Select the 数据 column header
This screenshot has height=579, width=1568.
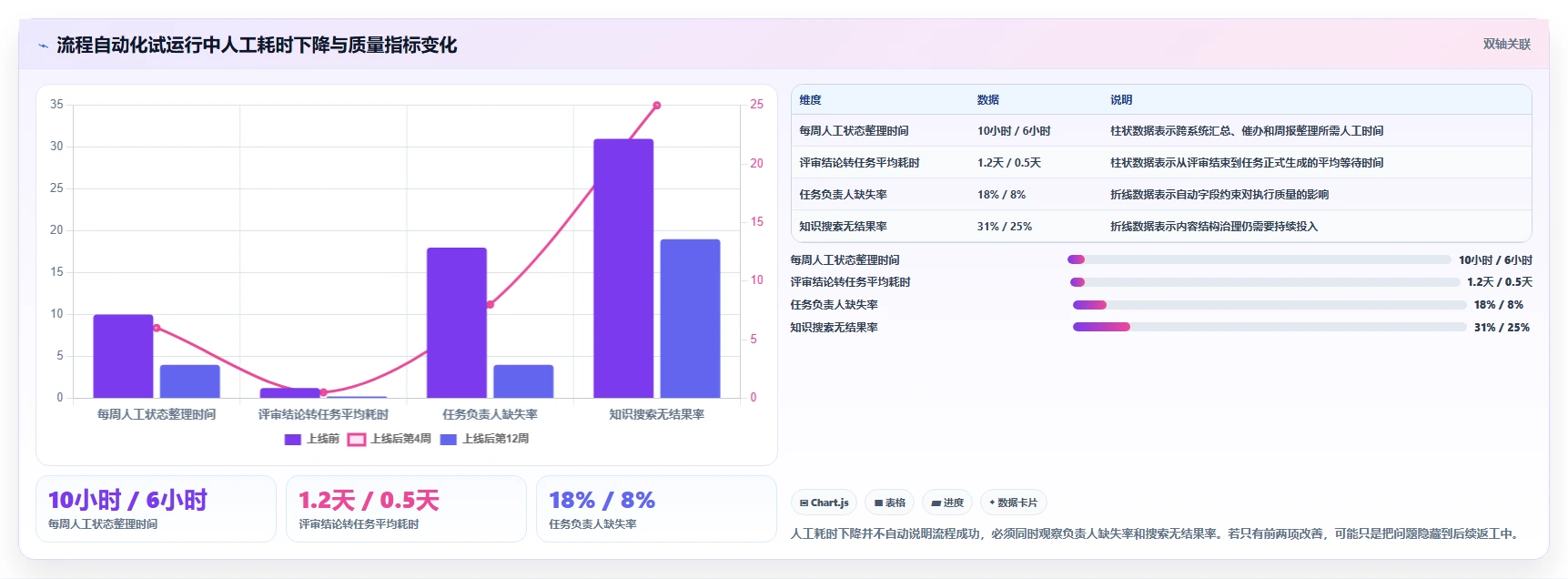[x=988, y=100]
